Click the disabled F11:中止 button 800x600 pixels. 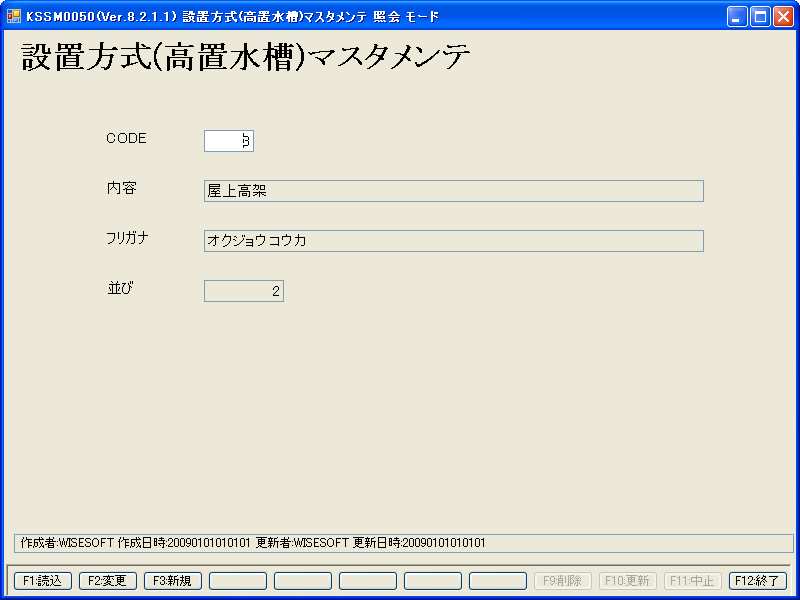pyautogui.click(x=693, y=581)
